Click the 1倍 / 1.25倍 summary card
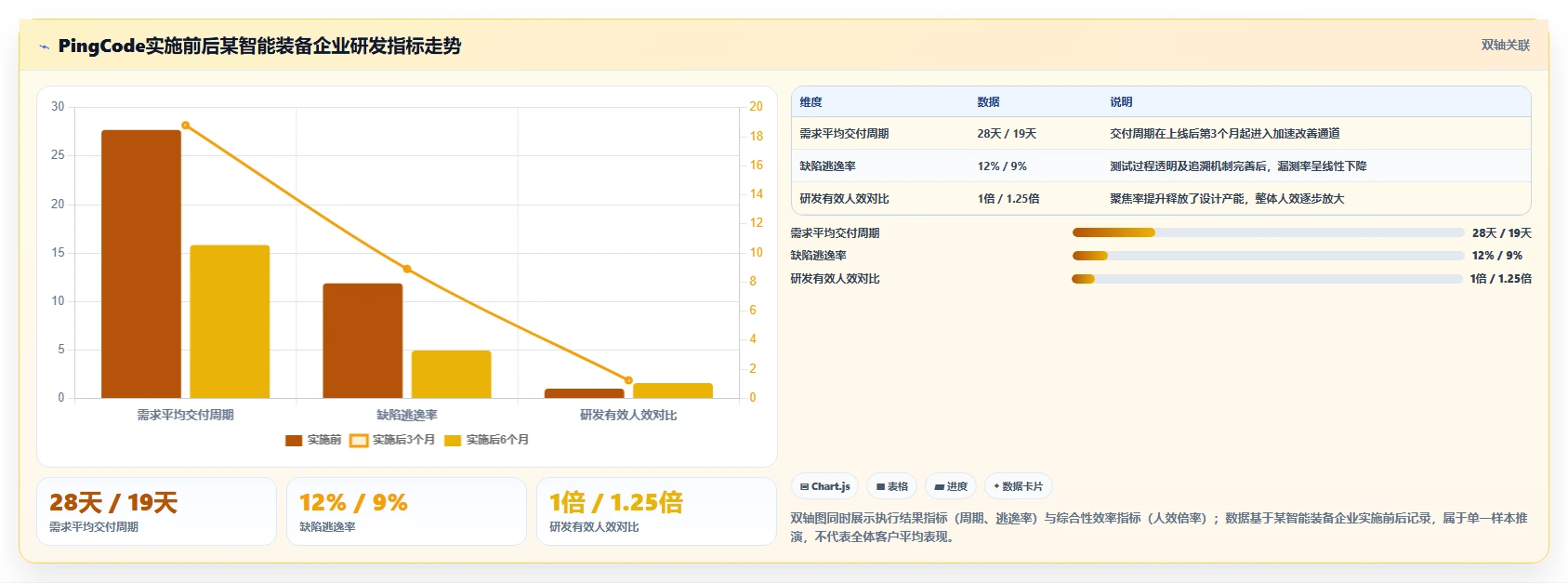The width and height of the screenshot is (1568, 583). (x=656, y=511)
